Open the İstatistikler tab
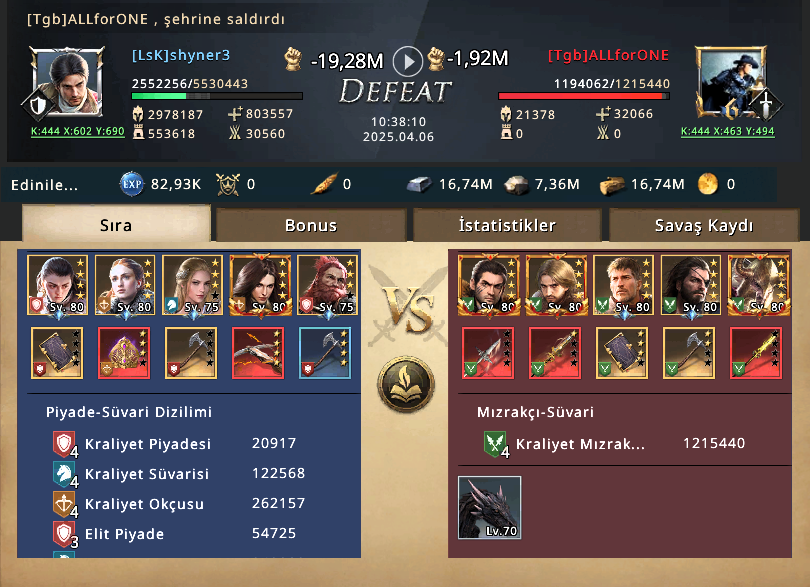 coord(507,225)
